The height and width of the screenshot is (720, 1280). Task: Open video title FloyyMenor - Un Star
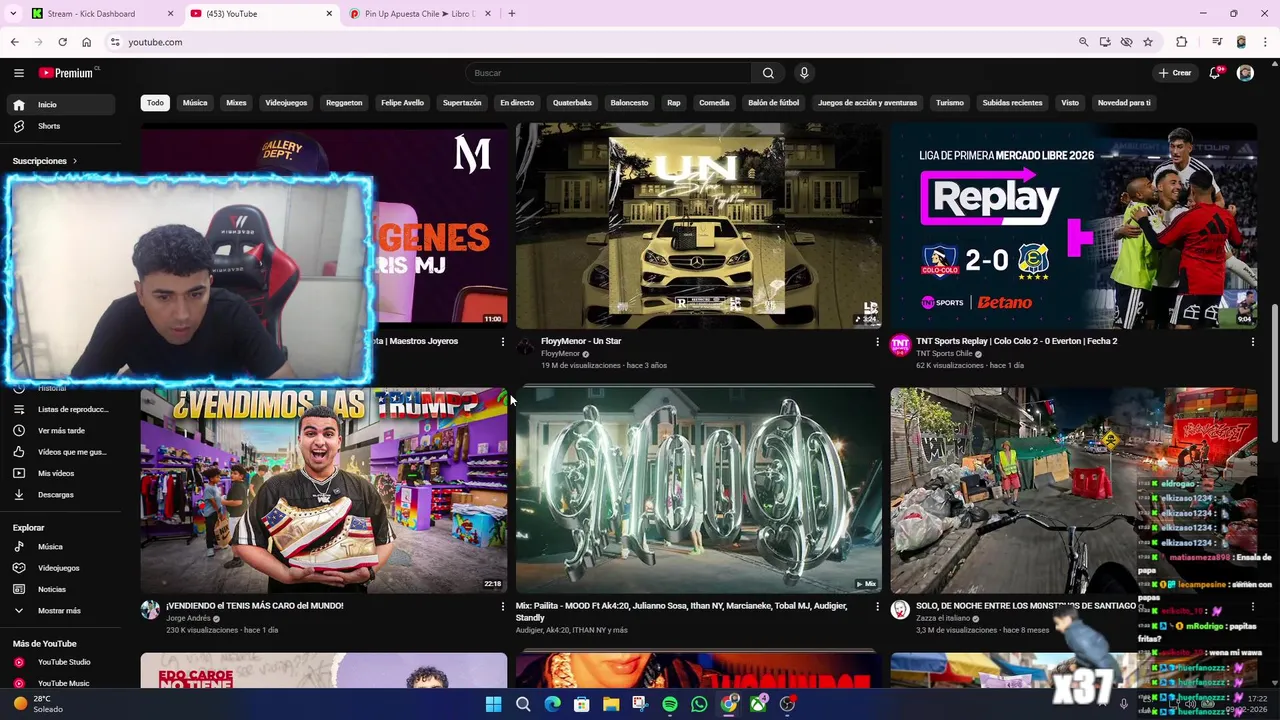tap(581, 341)
